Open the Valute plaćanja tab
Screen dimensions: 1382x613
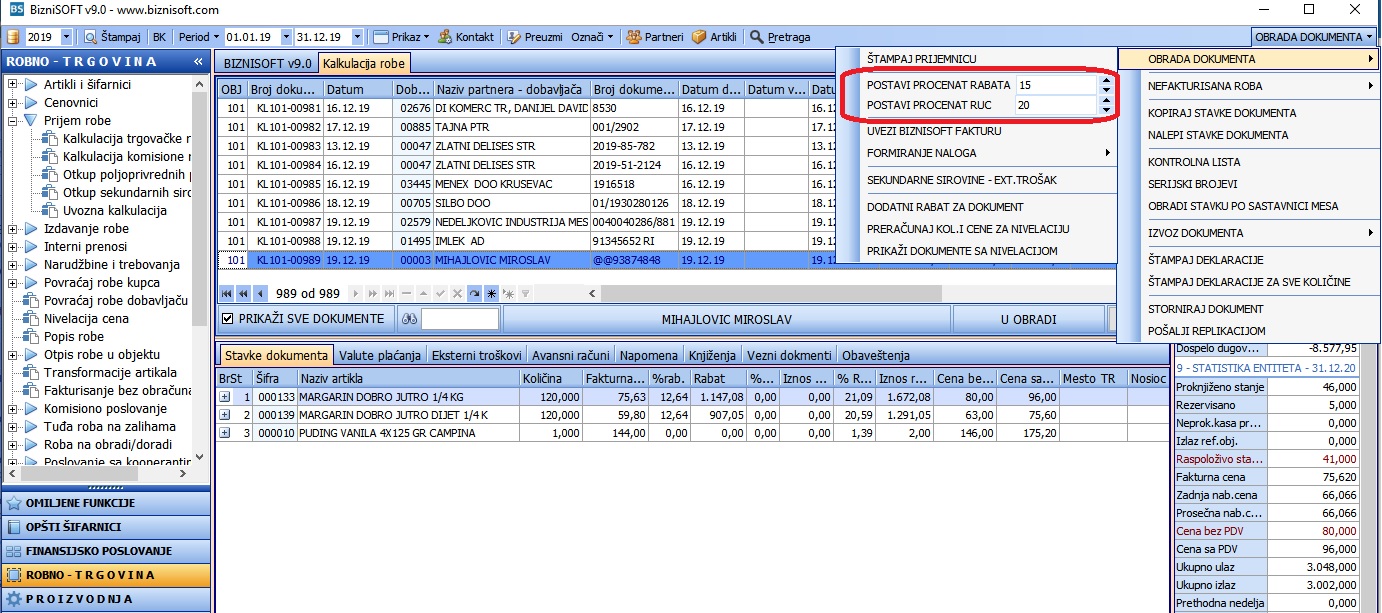380,355
